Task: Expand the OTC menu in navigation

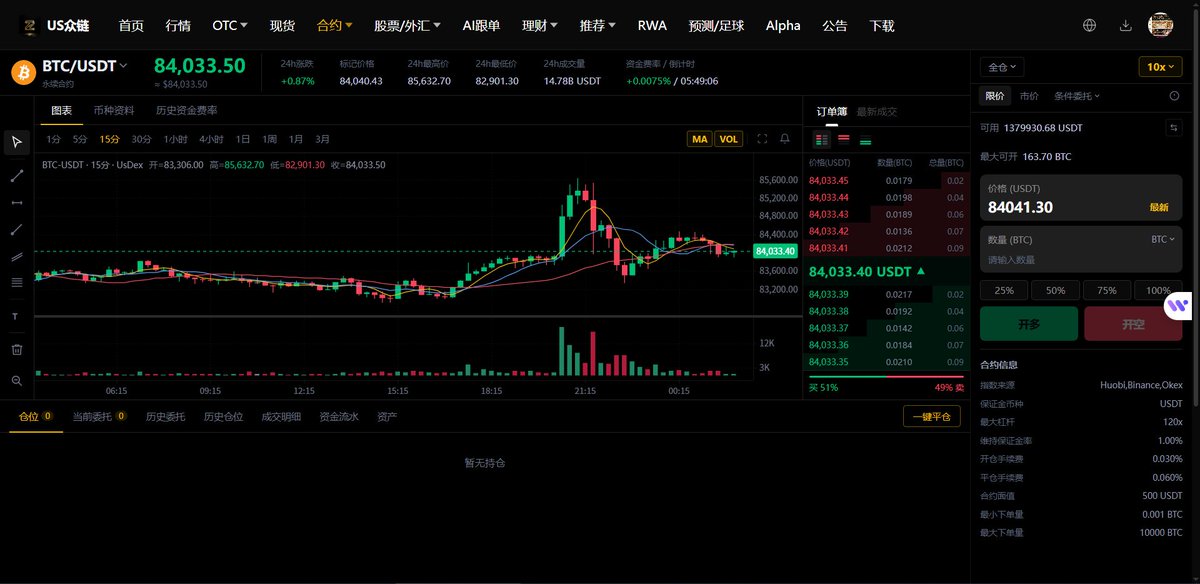Action: click(x=230, y=25)
